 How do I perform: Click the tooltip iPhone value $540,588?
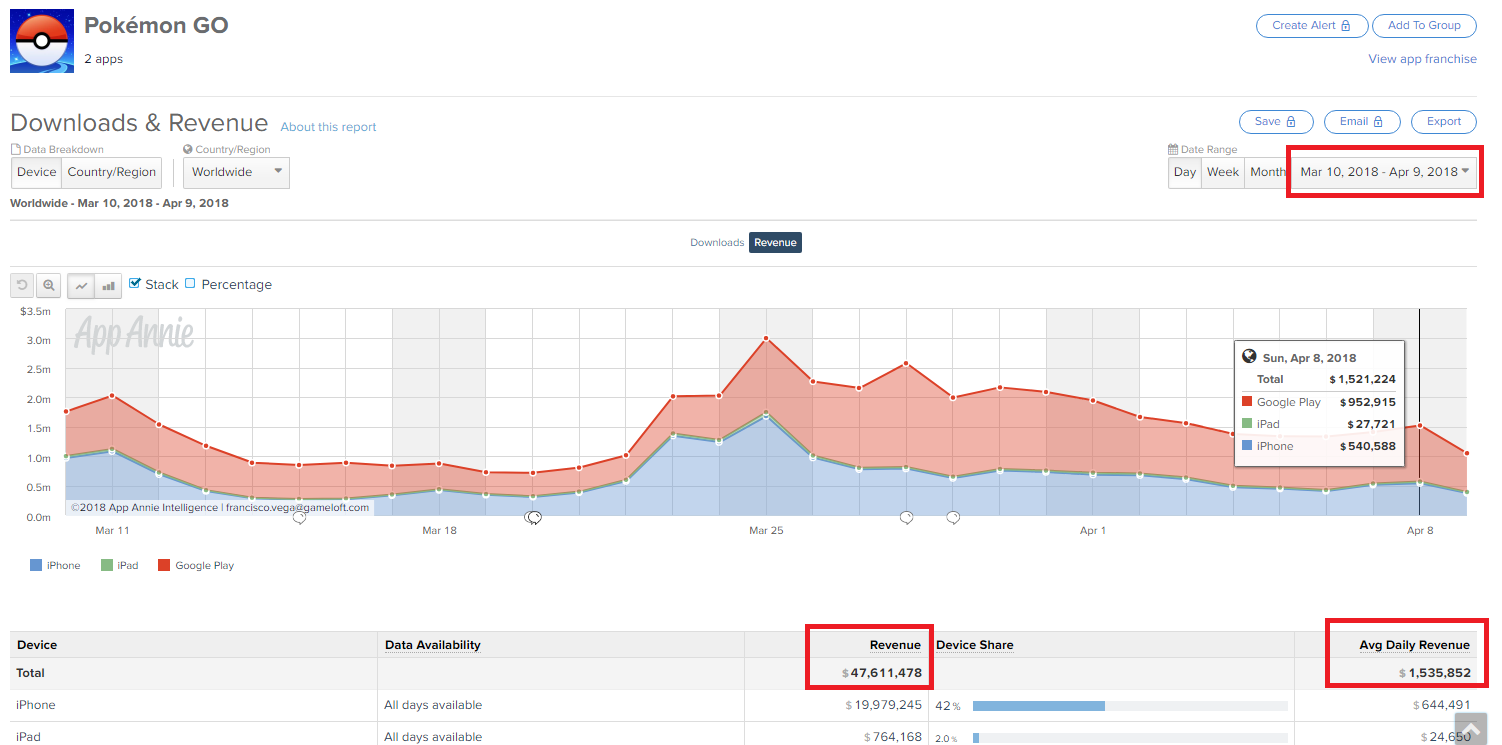point(1368,446)
